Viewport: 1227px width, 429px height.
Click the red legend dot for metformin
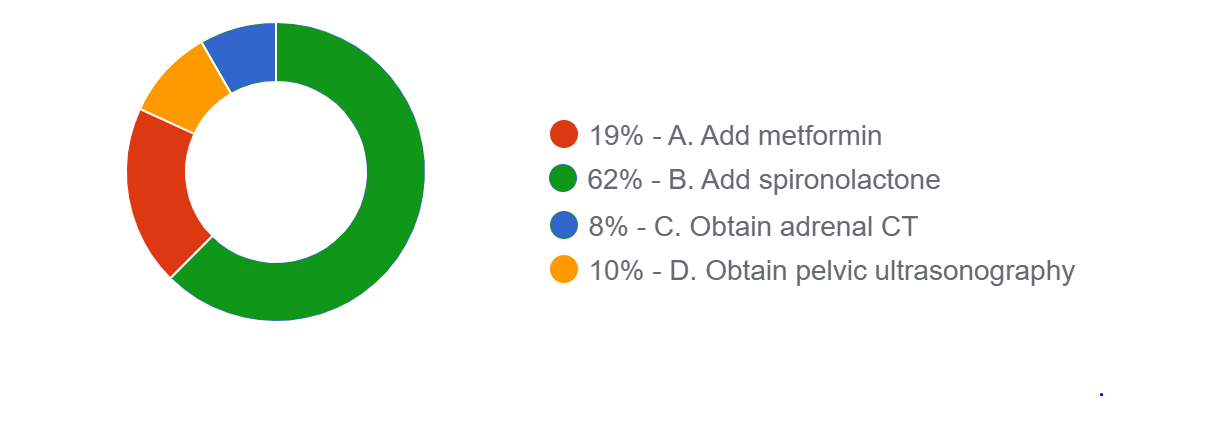coord(564,135)
